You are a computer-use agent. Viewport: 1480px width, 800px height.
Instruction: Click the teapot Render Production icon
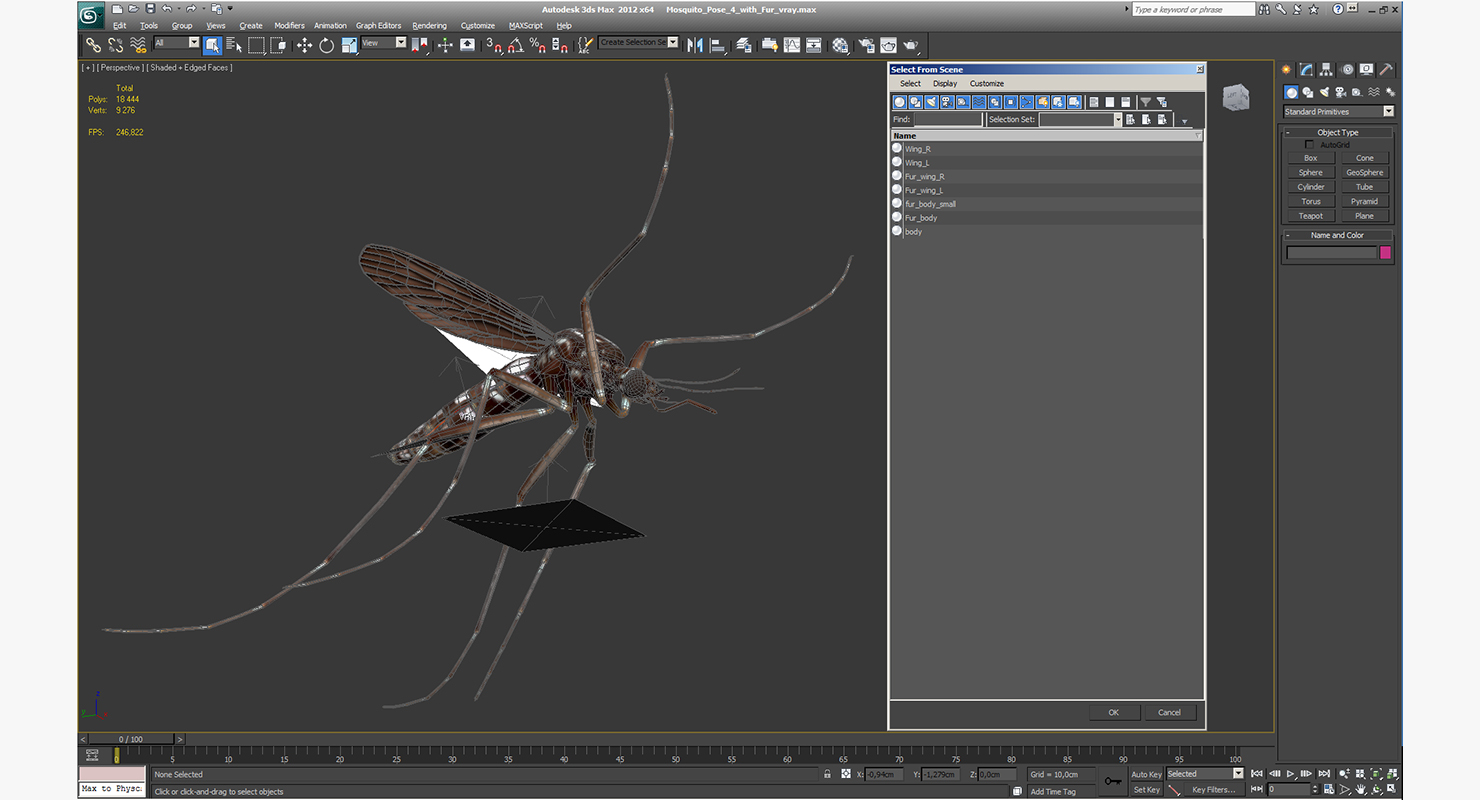coord(911,44)
